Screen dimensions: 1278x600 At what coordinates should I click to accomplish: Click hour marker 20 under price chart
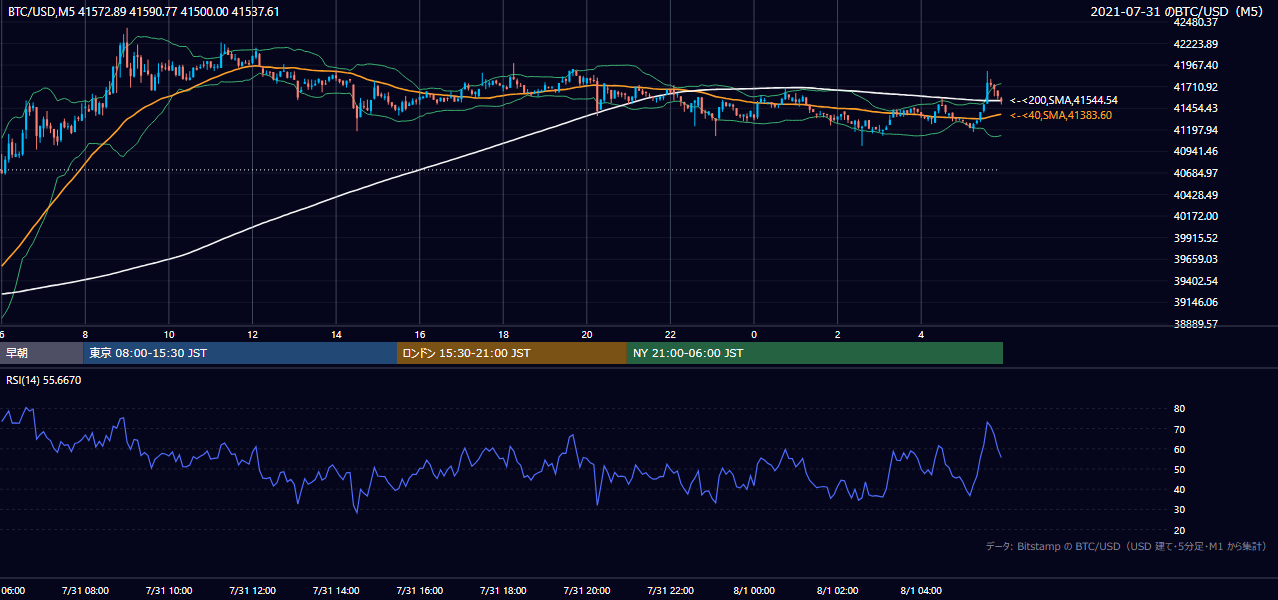[587, 334]
